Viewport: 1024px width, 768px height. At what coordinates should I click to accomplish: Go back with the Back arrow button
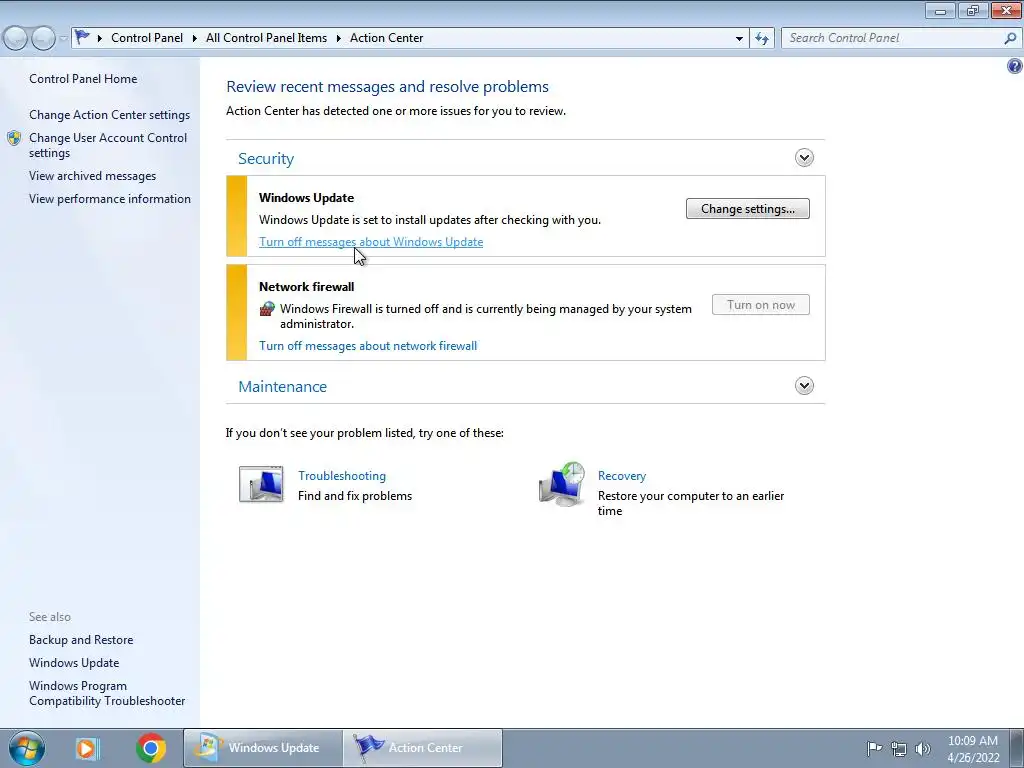[x=15, y=38]
